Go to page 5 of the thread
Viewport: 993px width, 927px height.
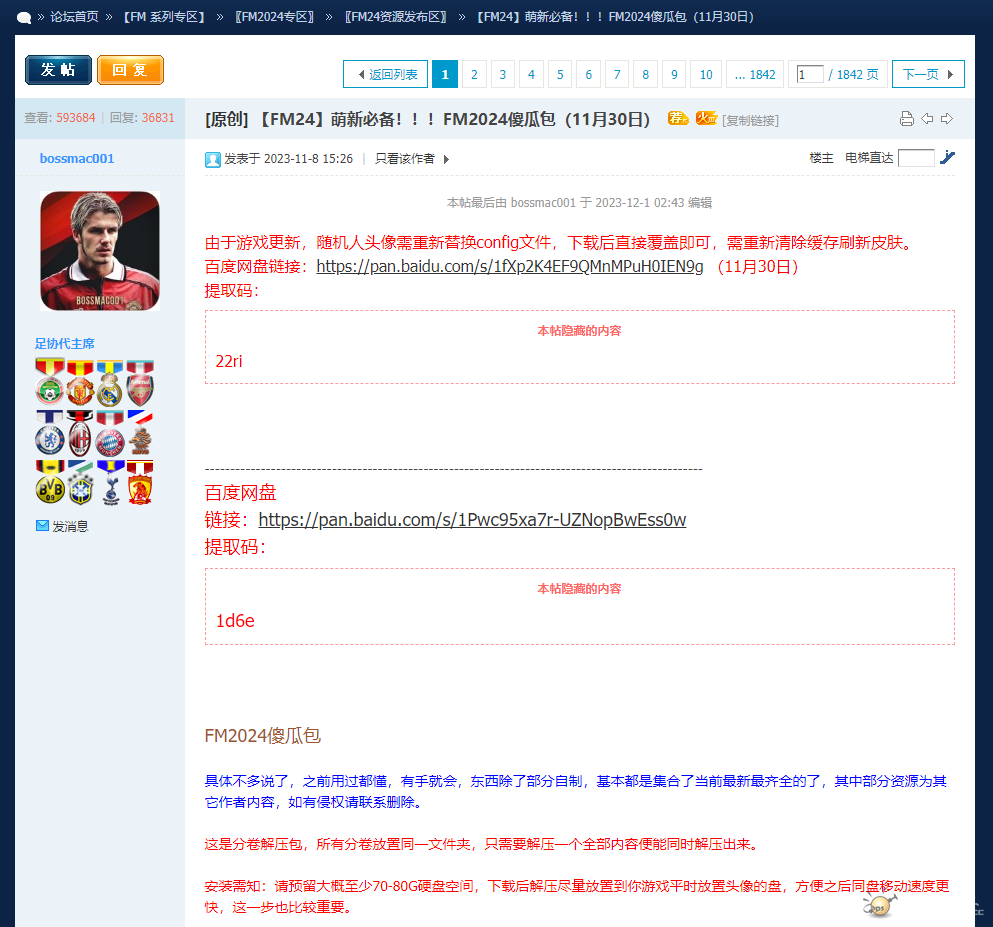560,74
